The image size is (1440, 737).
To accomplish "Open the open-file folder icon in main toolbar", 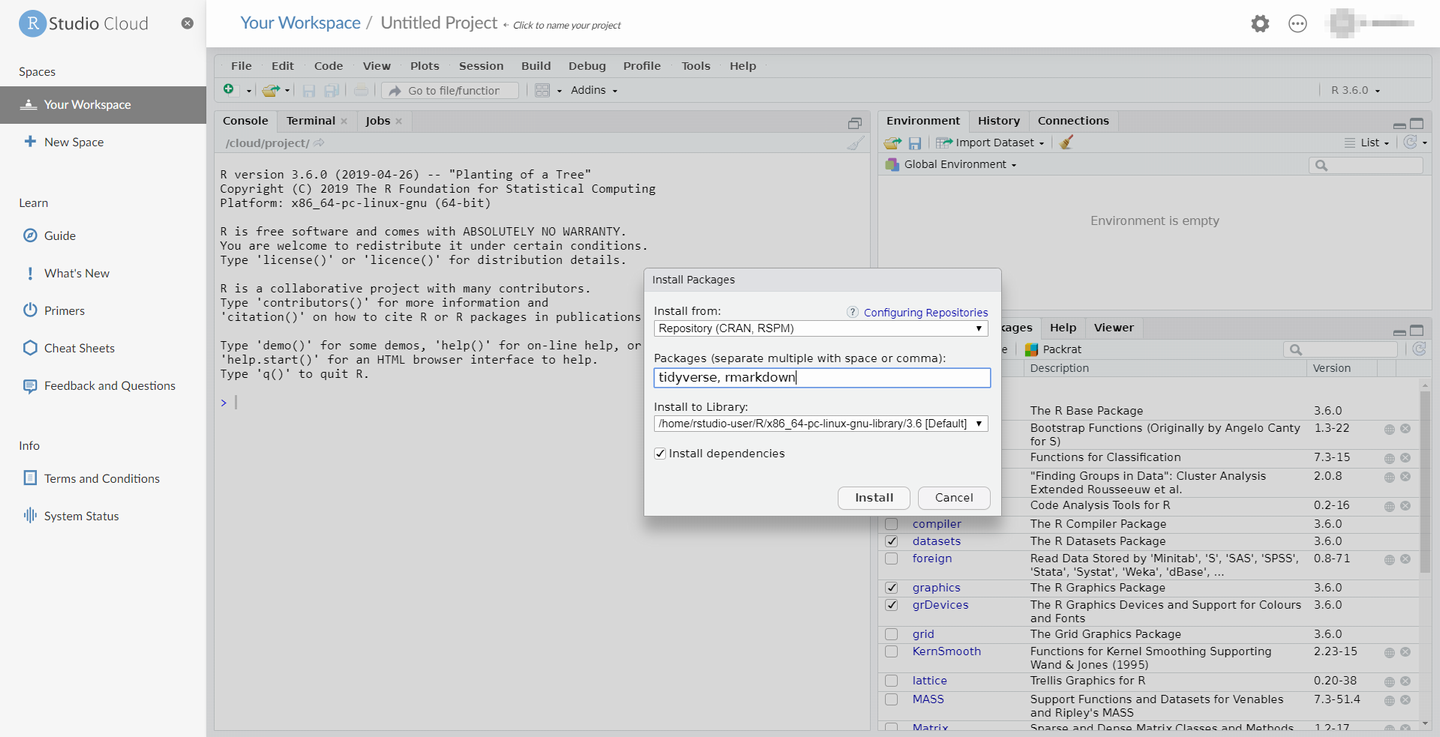I will [270, 90].
